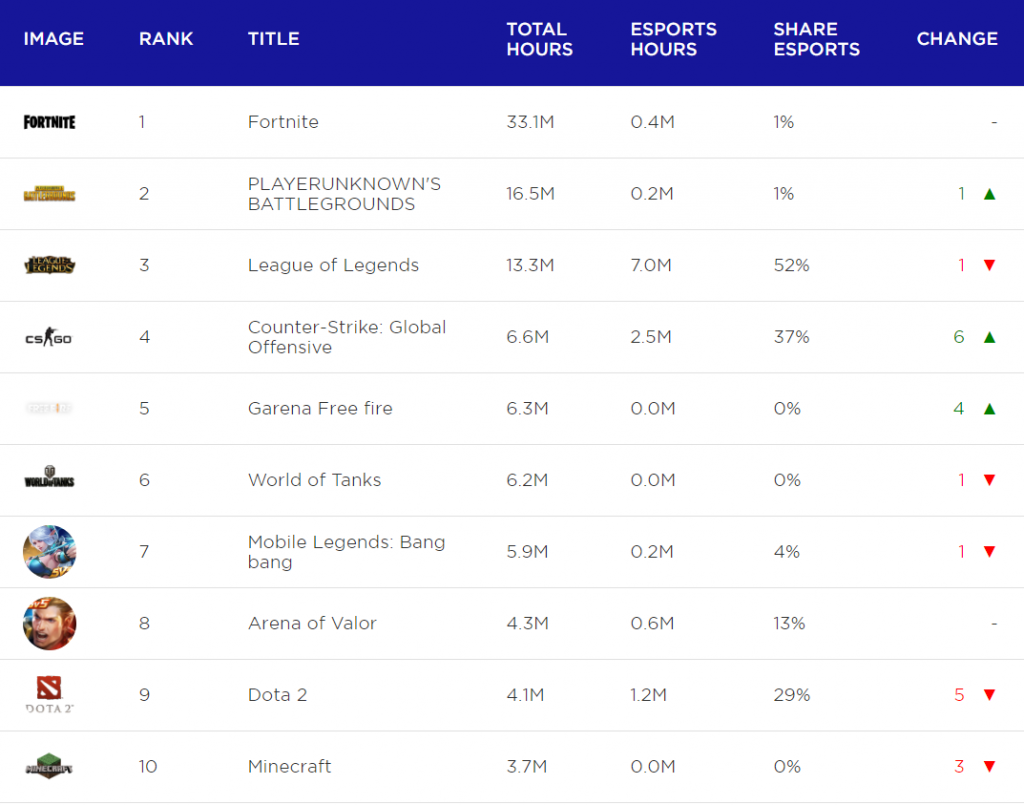1024x805 pixels.
Task: Select the Mobile Legends: Bang bang title
Action: 346,552
